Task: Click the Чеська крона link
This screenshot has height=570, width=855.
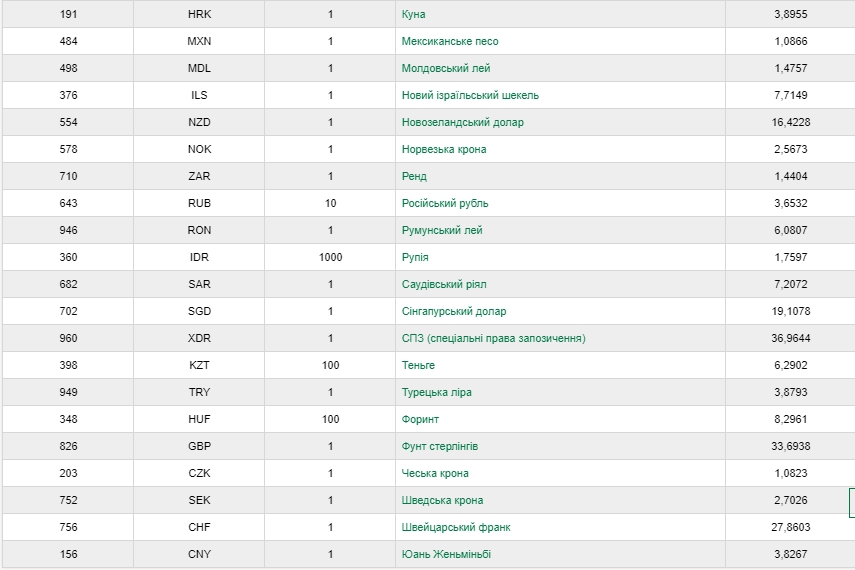Action: 434,473
